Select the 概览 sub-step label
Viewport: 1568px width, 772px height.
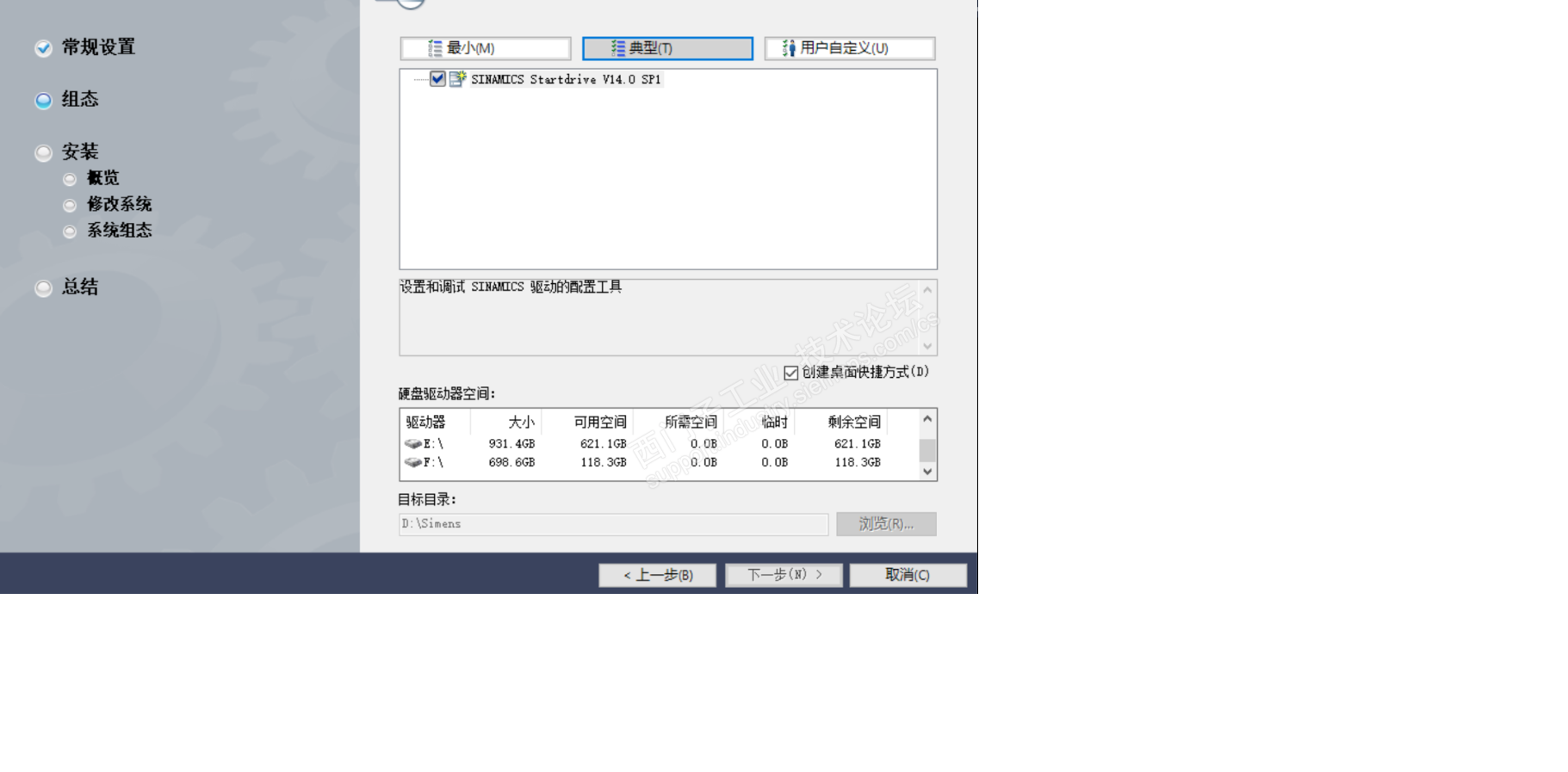(102, 178)
